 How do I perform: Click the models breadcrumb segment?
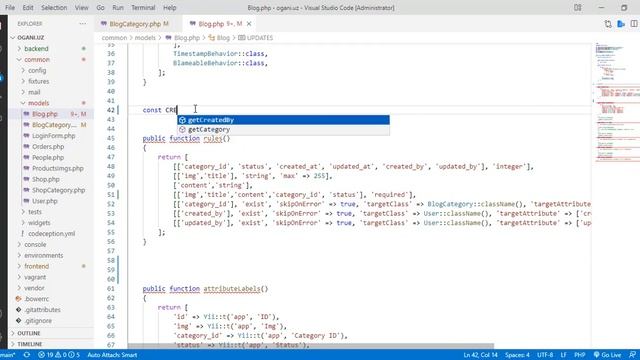coord(145,38)
